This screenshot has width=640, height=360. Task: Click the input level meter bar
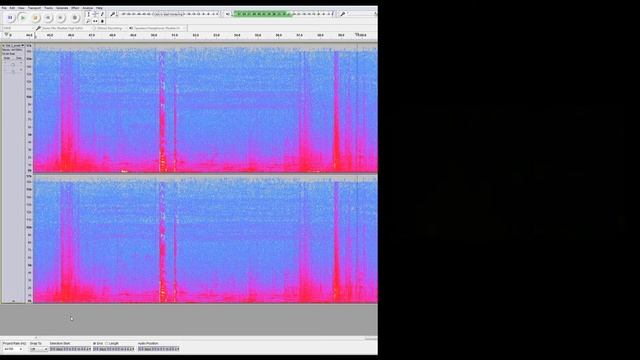point(168,14)
